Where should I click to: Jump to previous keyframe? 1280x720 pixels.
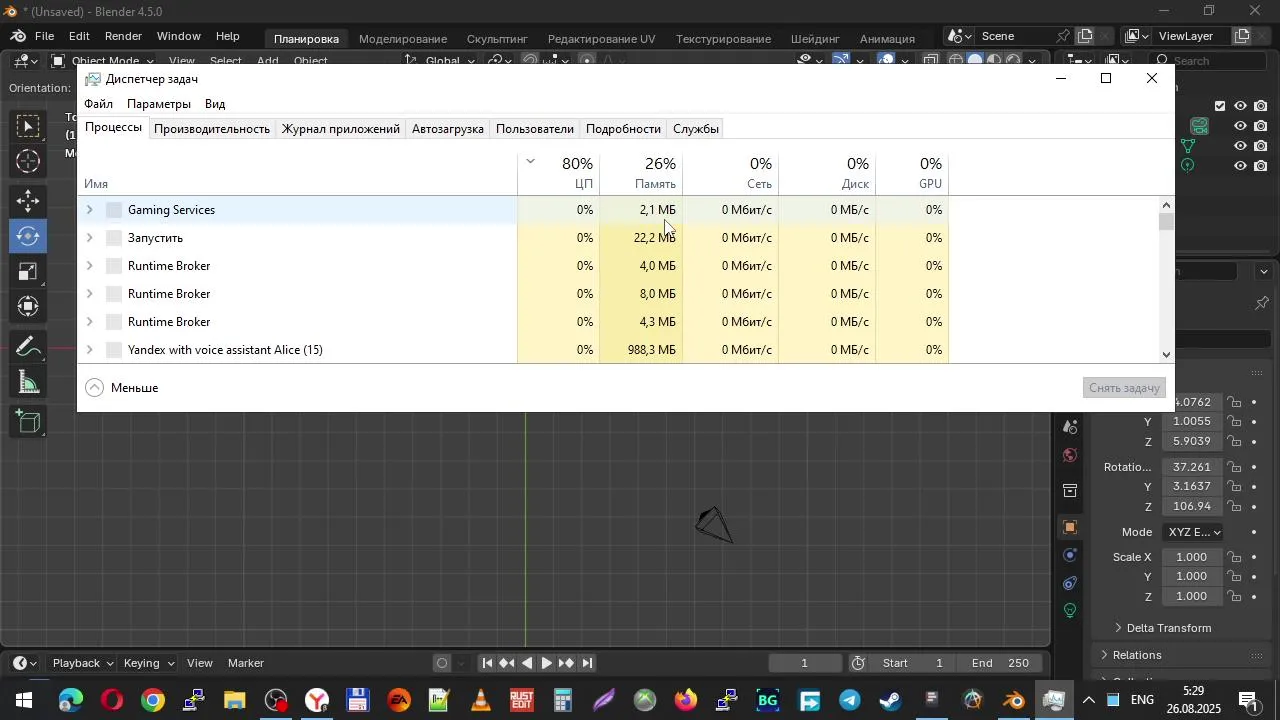pos(507,663)
